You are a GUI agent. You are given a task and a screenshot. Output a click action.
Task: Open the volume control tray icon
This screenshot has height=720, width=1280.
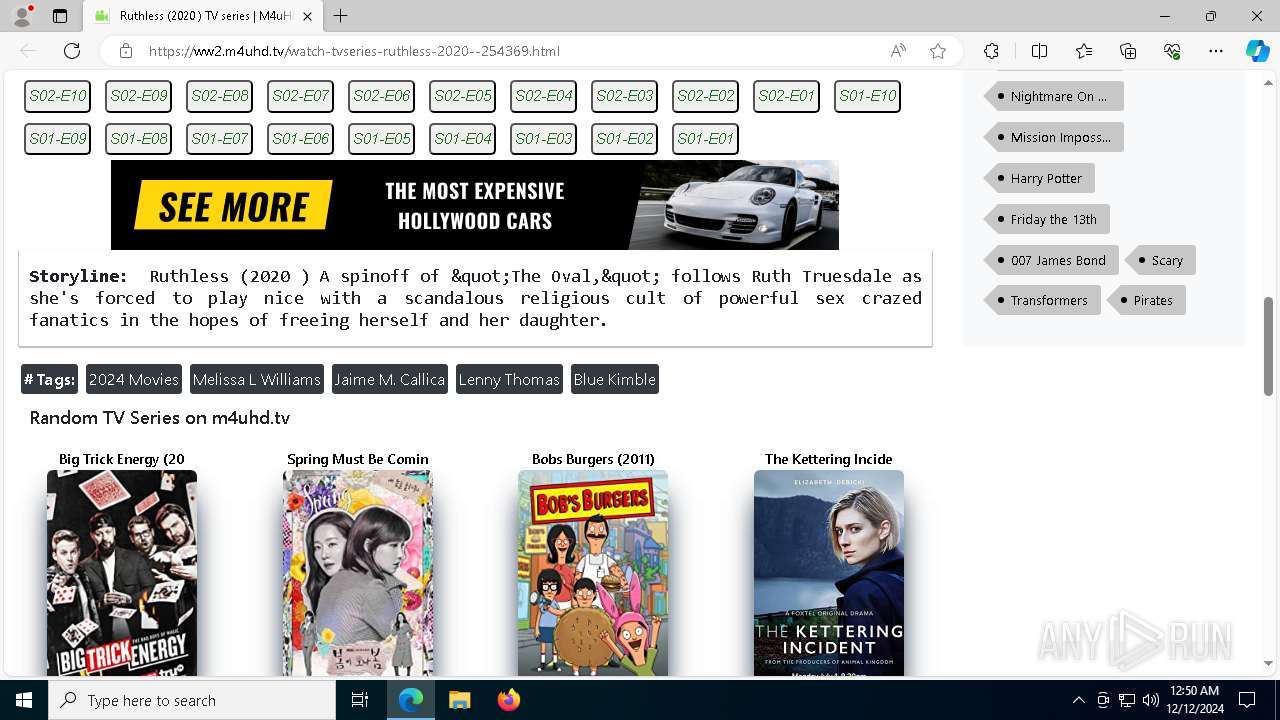(x=1151, y=700)
